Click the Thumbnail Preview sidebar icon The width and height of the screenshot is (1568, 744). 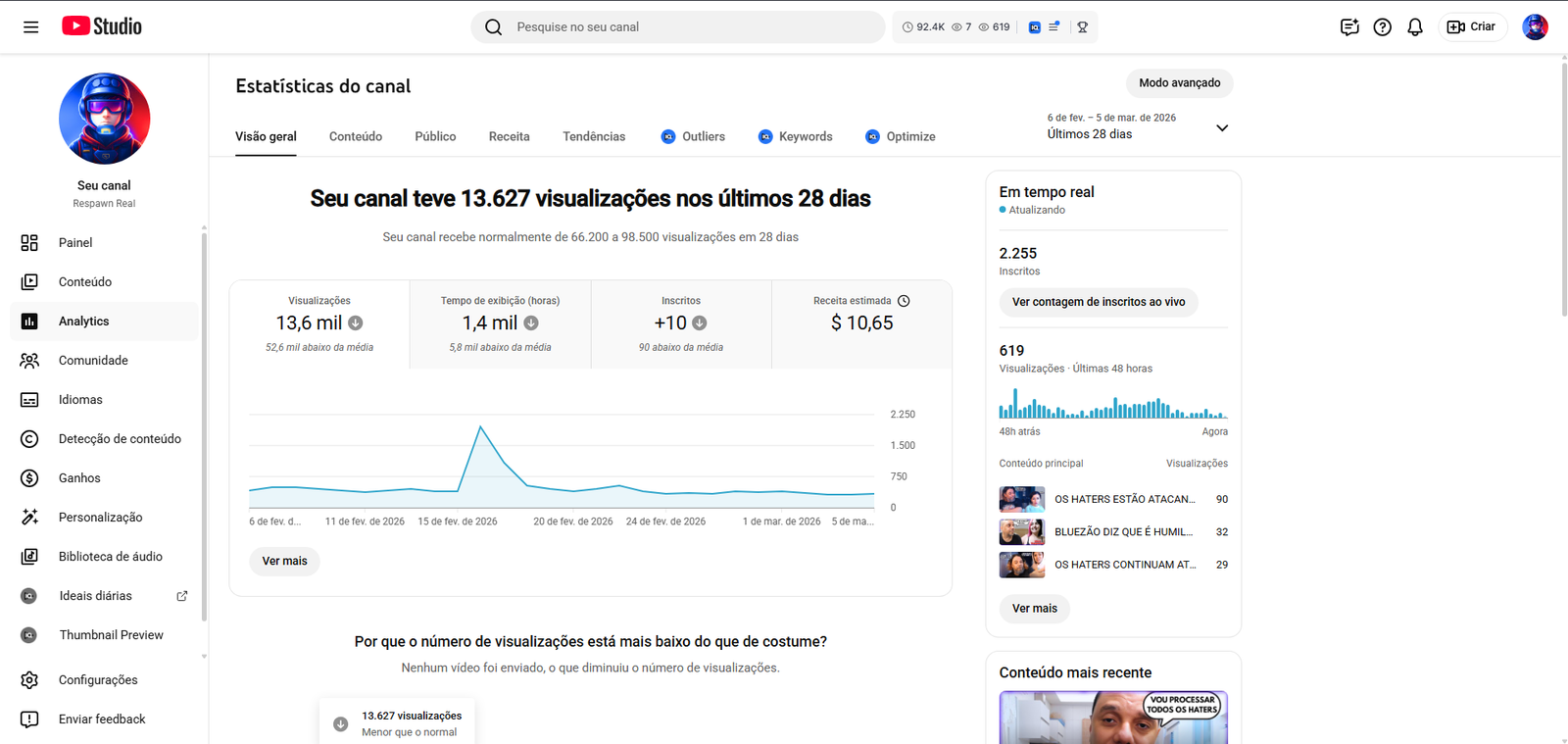point(29,635)
